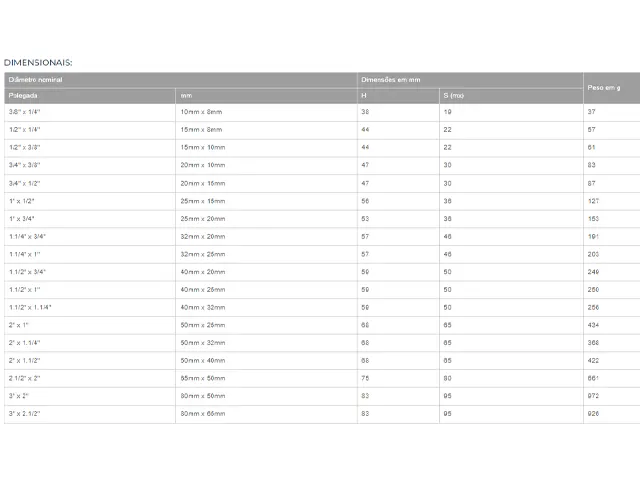Click the 50mm x 40mm cell
The width and height of the screenshot is (640, 480).
267,361
